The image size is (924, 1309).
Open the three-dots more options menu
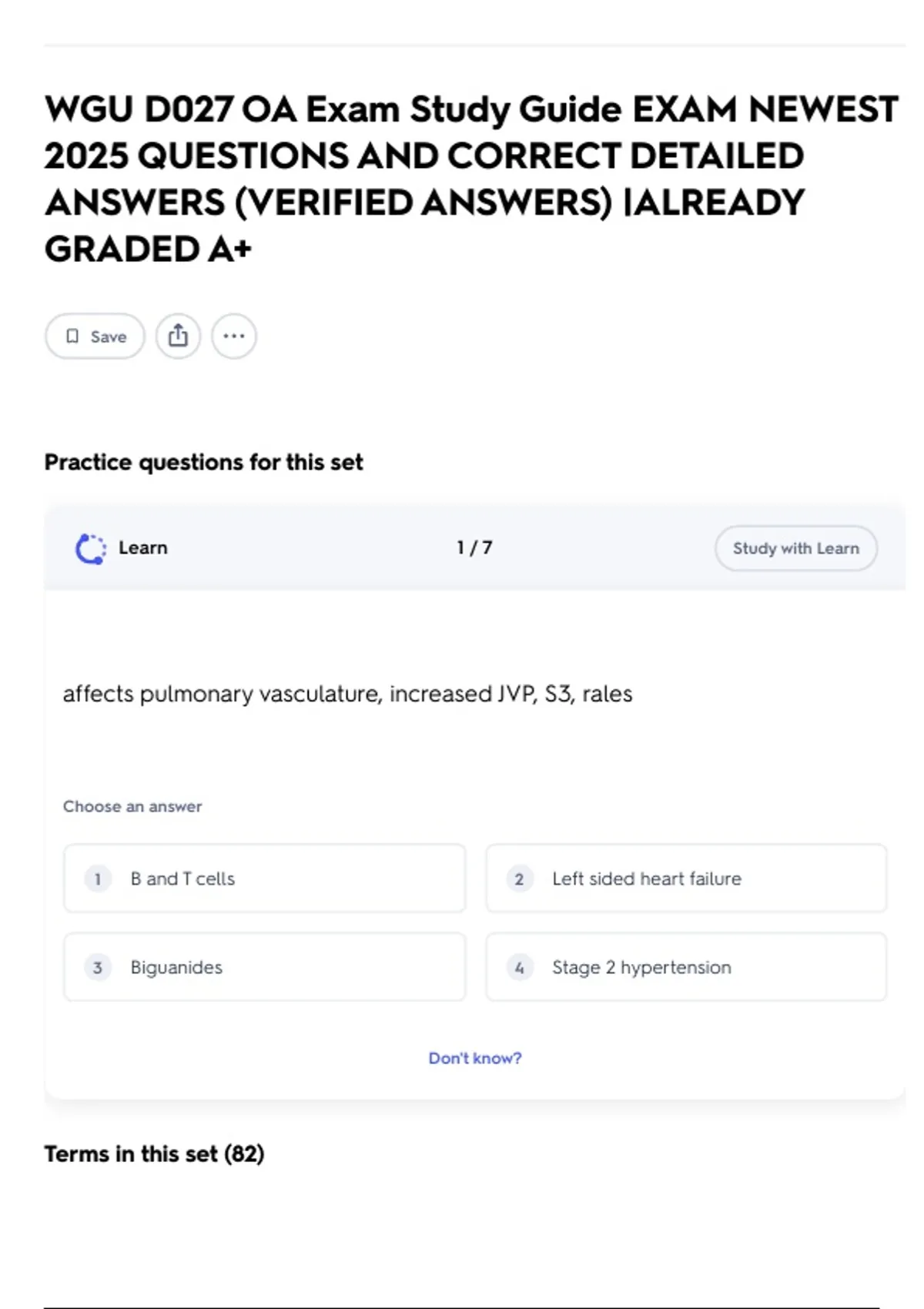(234, 336)
